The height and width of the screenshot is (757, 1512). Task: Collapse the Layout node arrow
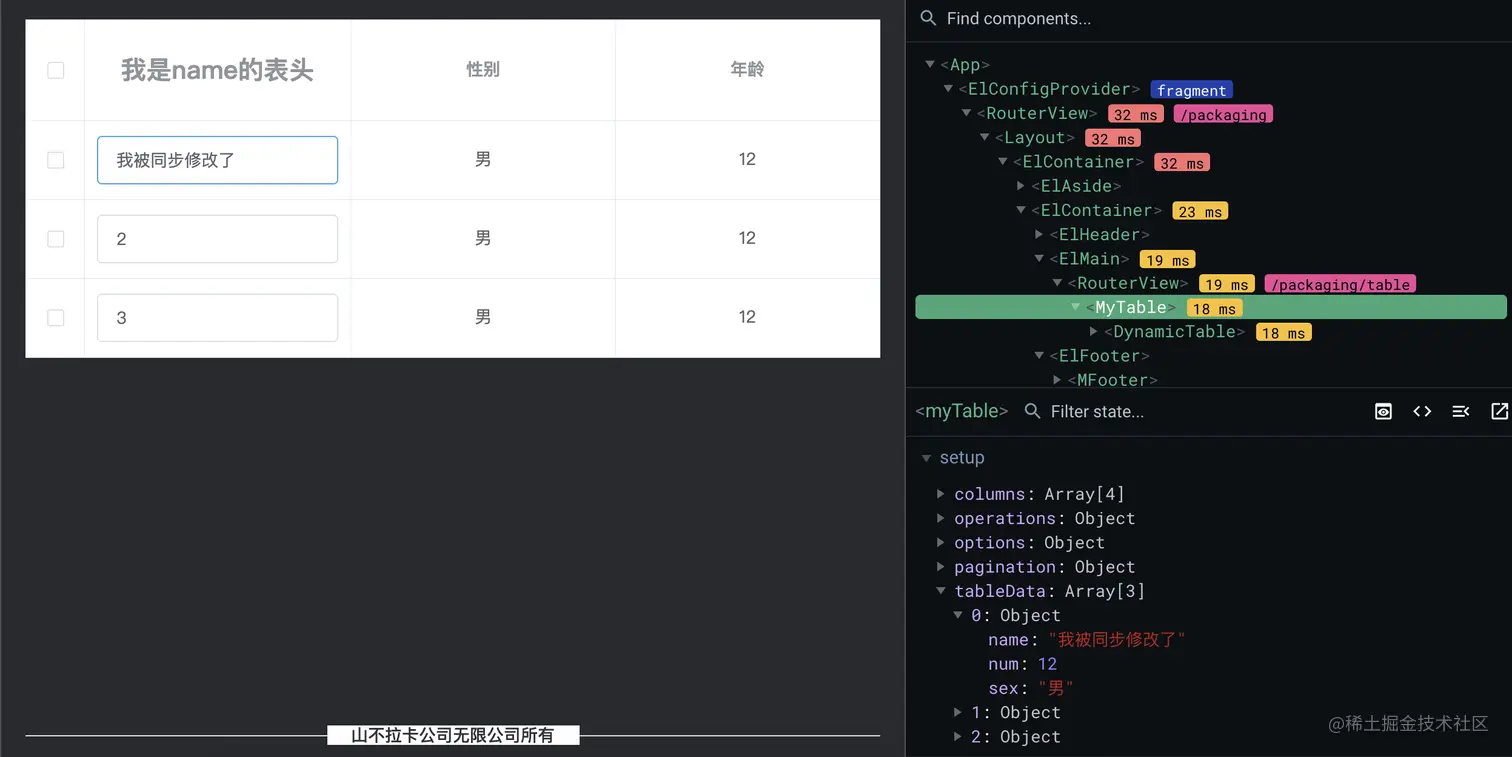985,138
